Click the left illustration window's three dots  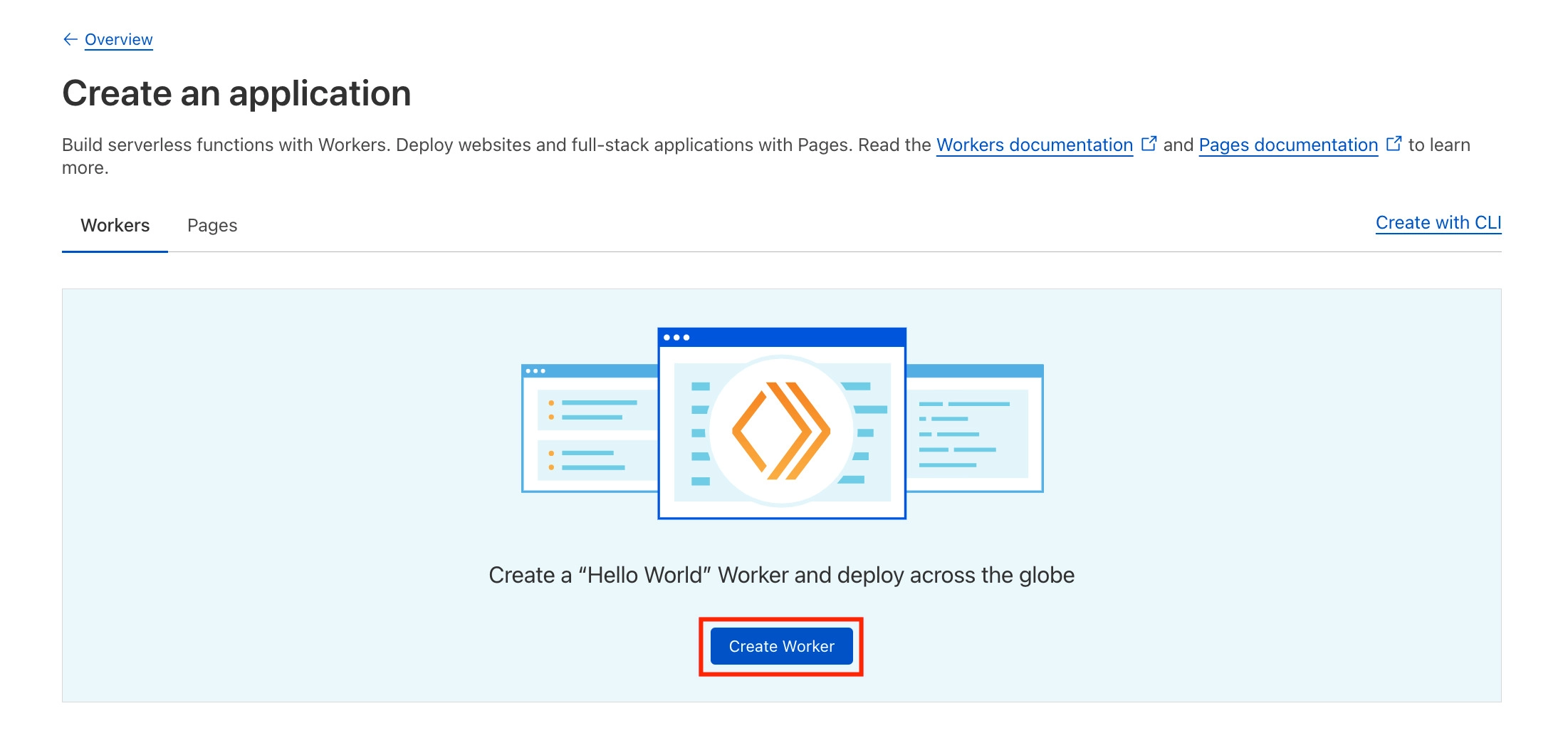coord(535,371)
